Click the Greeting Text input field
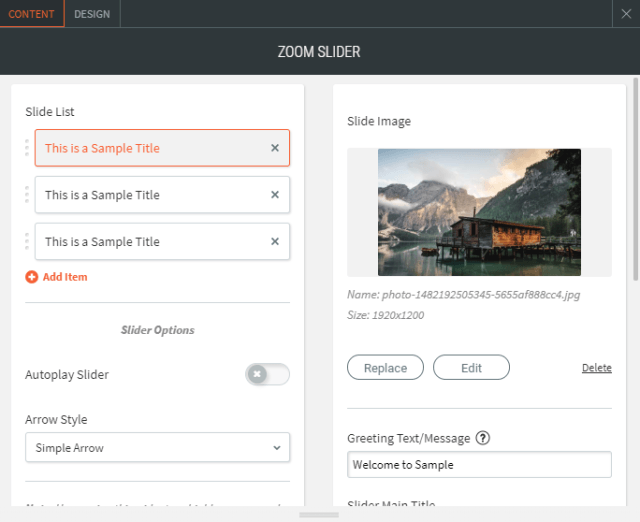The height and width of the screenshot is (522, 640). [479, 465]
